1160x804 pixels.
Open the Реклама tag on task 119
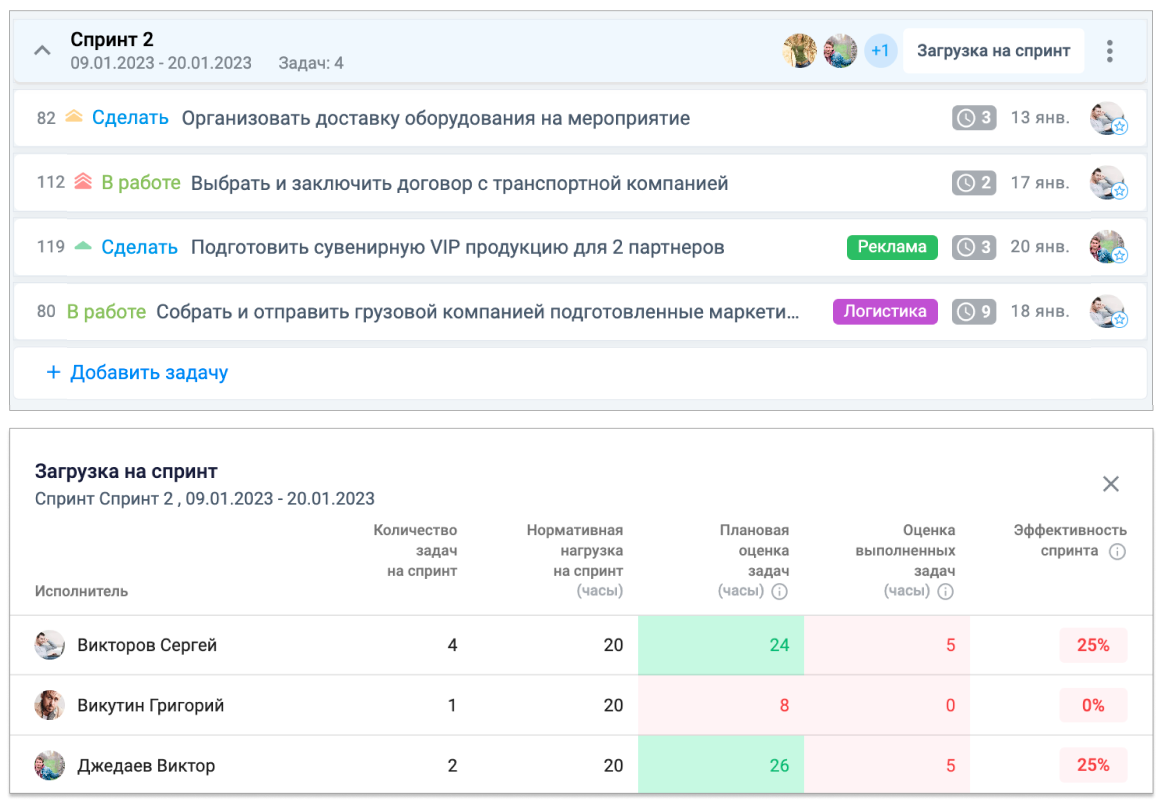[x=891, y=246]
